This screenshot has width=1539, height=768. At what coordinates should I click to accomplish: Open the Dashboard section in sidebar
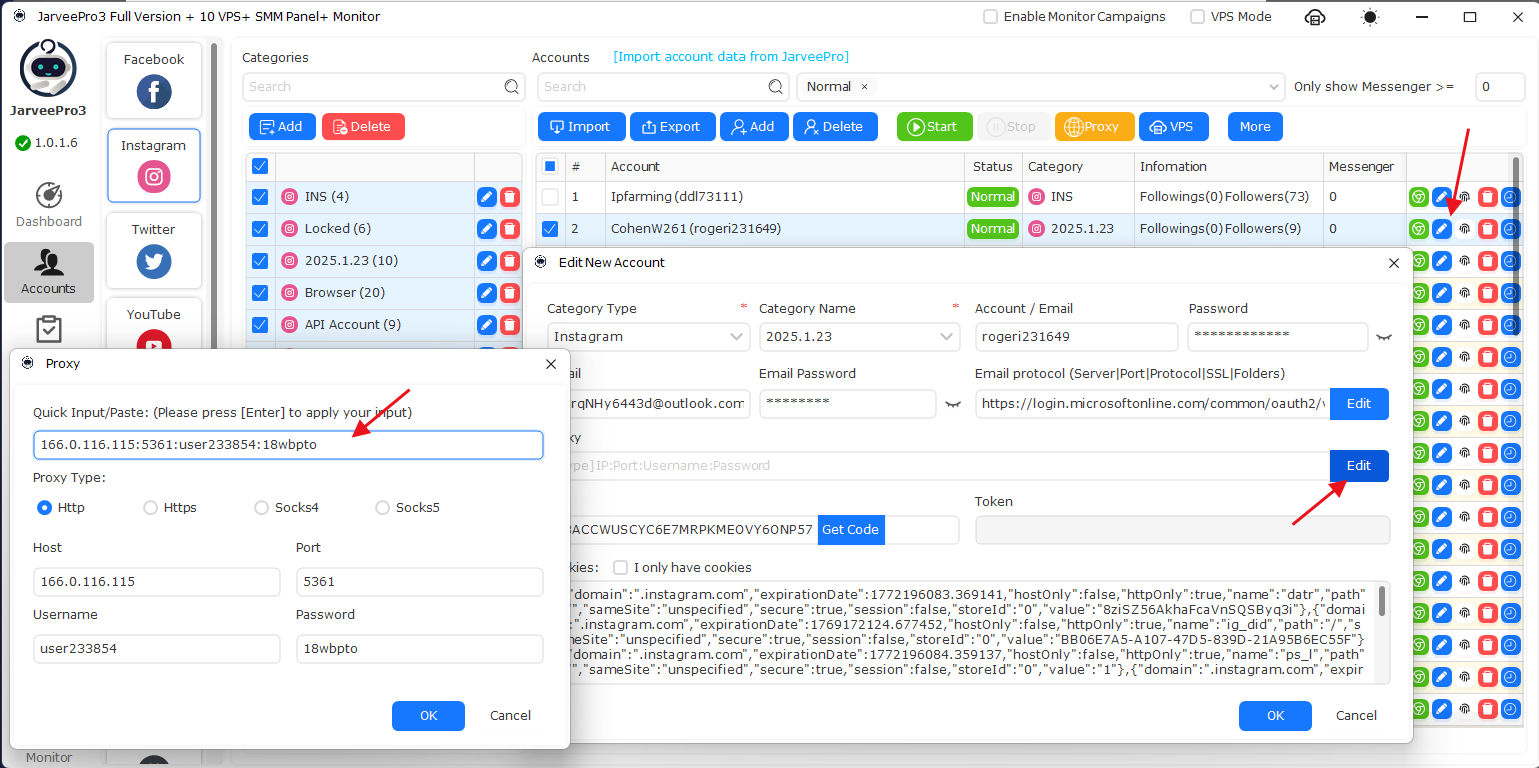coord(49,205)
